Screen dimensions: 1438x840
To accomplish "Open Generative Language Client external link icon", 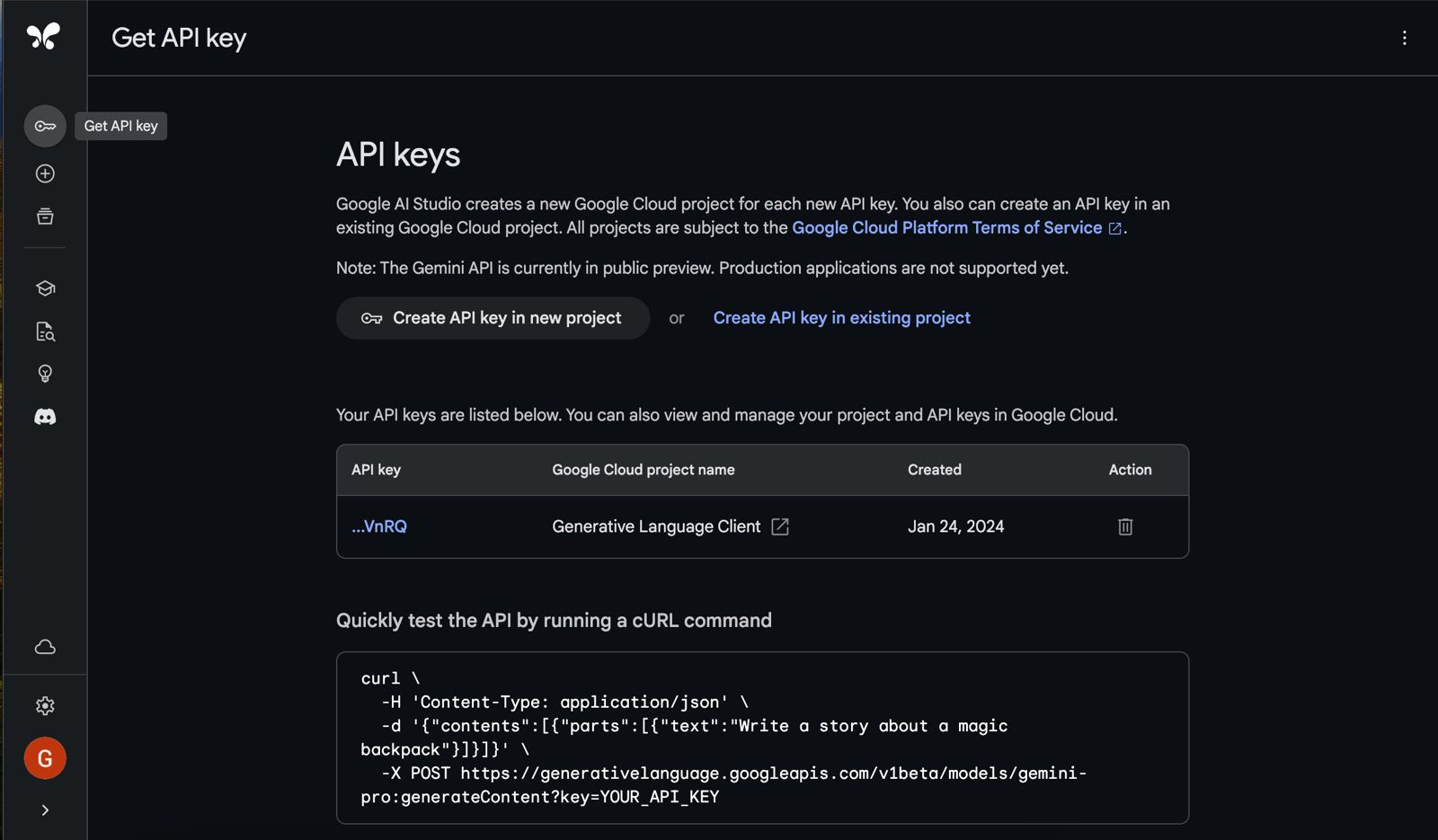I will (780, 526).
